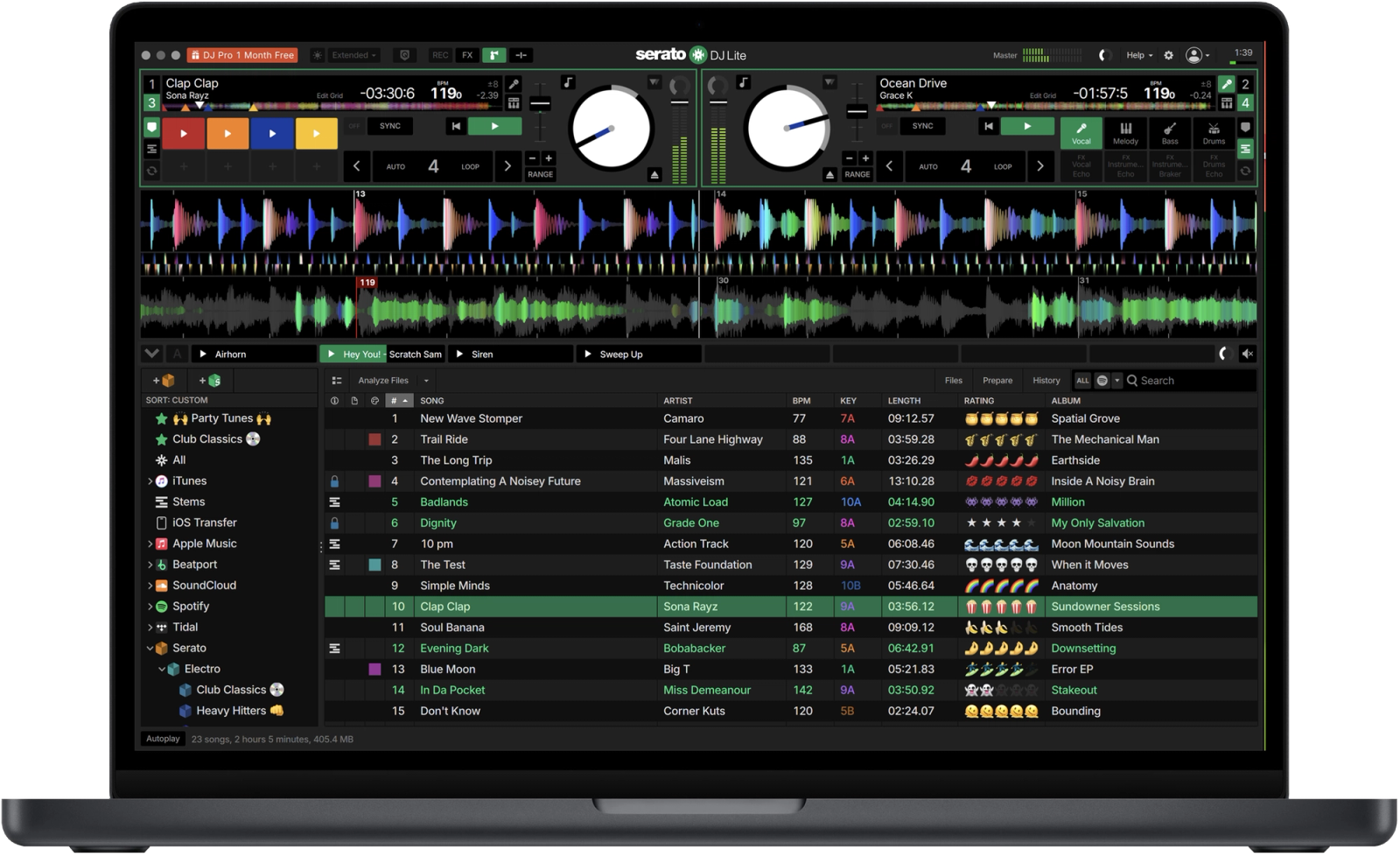Play the right deck Ocean Drive track
Image resolution: width=1400 pixels, height=856 pixels.
pyautogui.click(x=1027, y=126)
